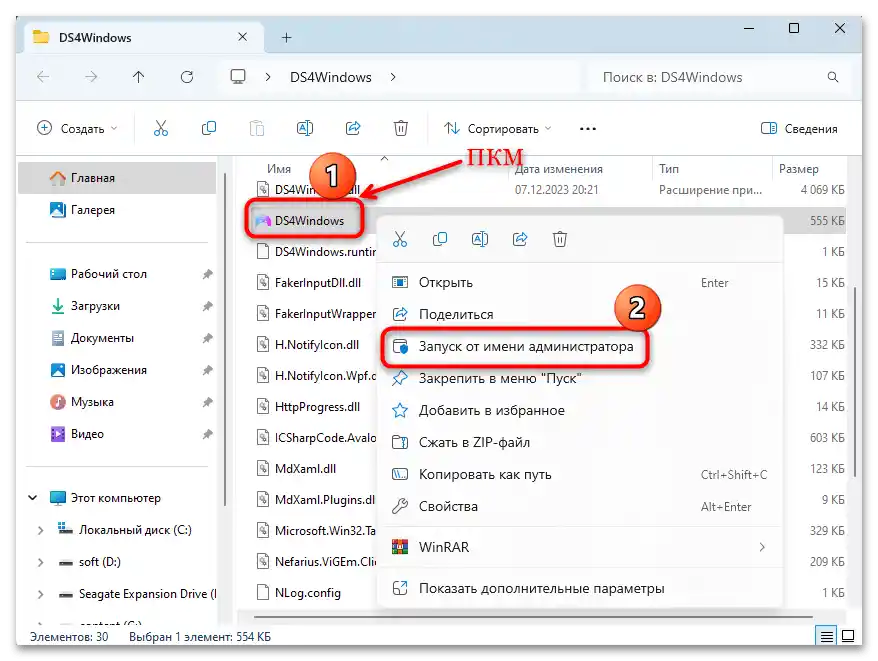Open Свойства from the context menu

[580, 506]
